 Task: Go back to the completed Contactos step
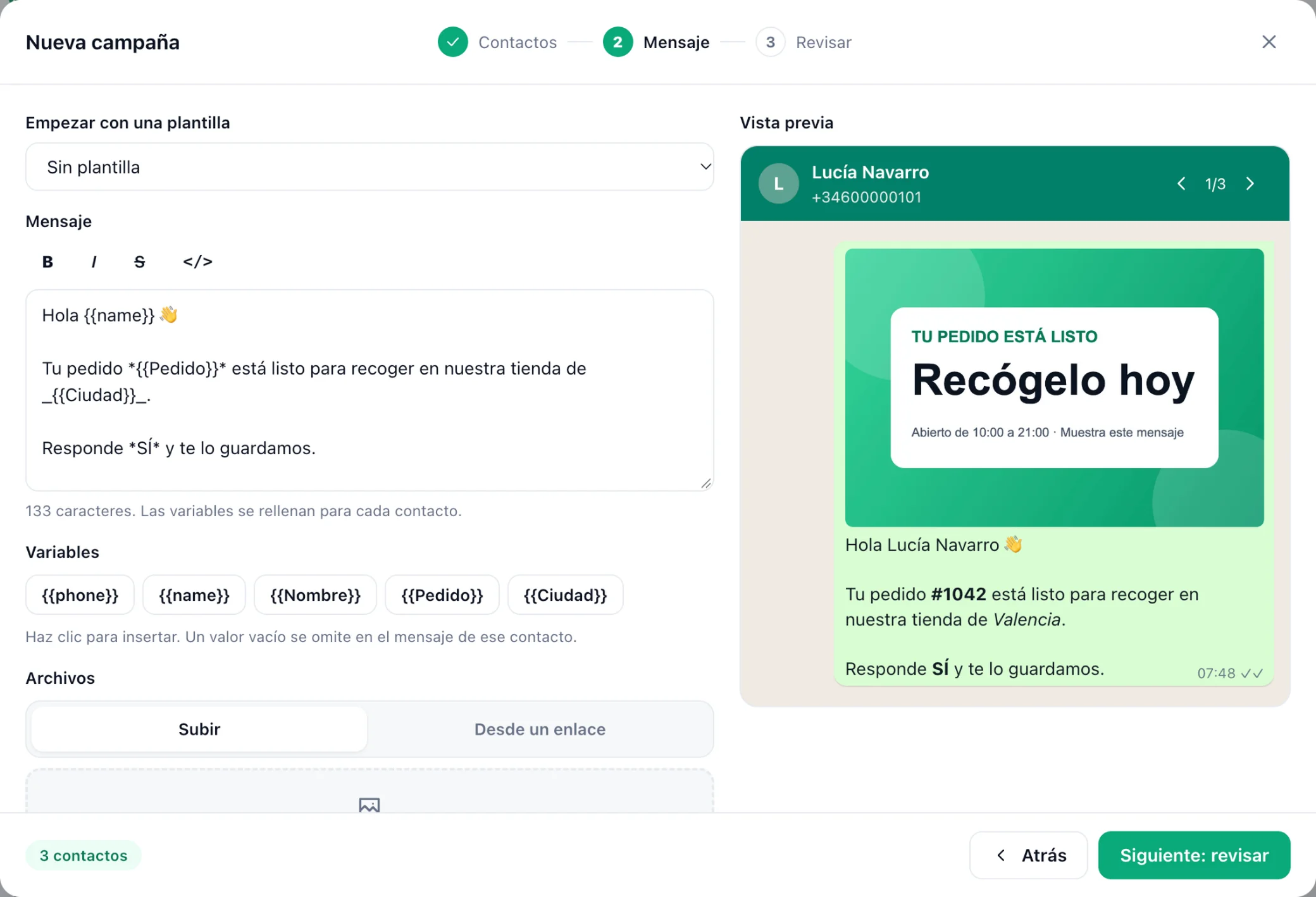point(497,42)
